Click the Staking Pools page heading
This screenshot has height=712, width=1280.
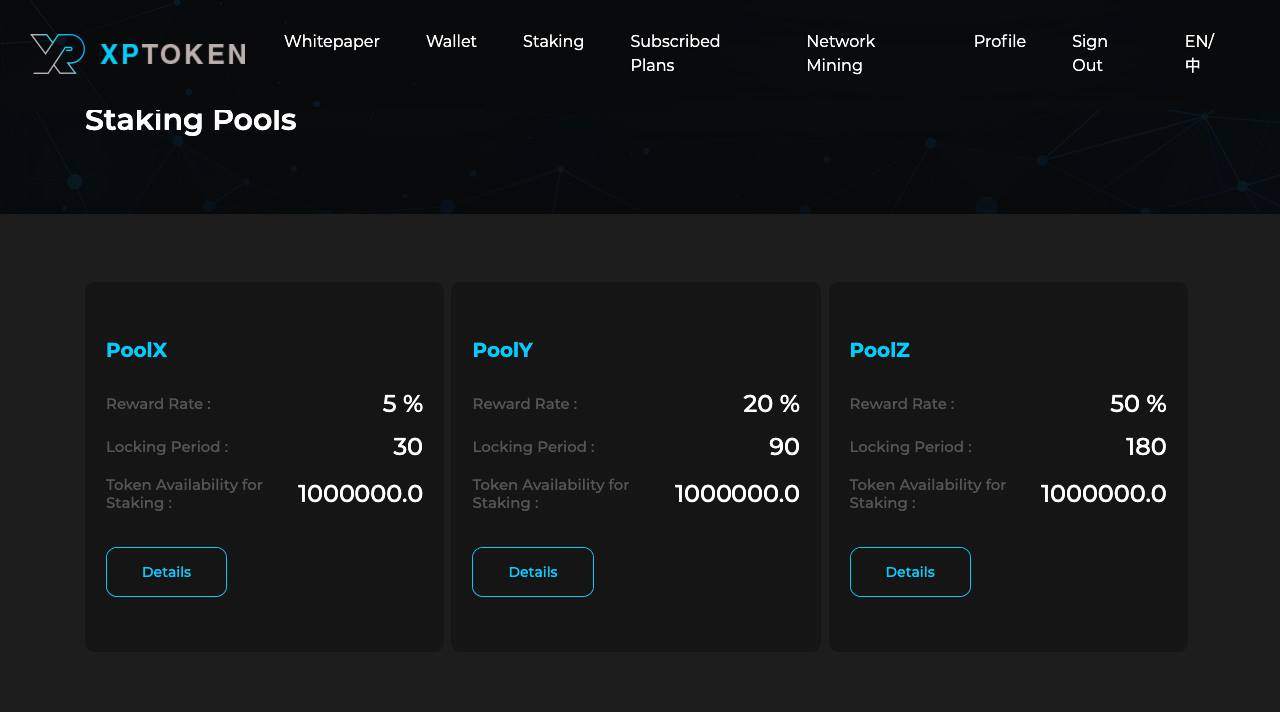tap(190, 120)
